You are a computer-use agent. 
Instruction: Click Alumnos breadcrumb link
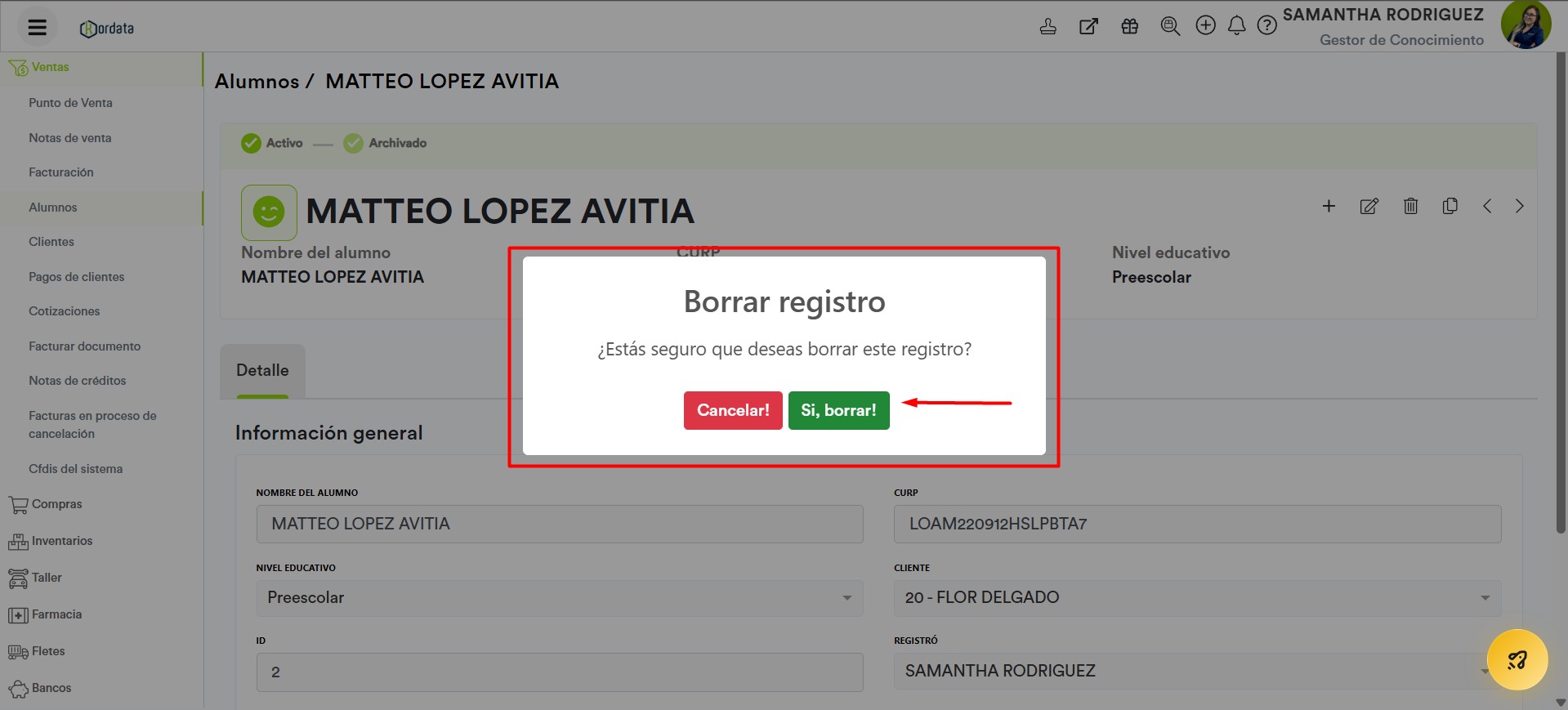click(257, 81)
